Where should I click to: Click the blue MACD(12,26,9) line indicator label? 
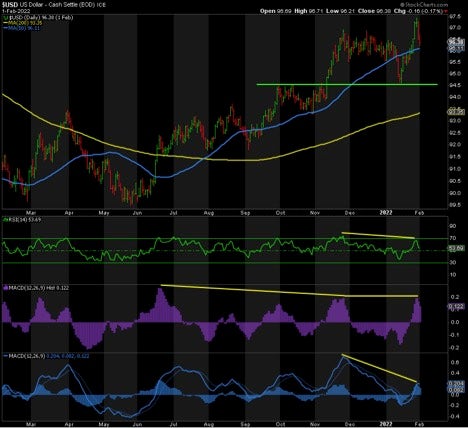click(x=46, y=356)
